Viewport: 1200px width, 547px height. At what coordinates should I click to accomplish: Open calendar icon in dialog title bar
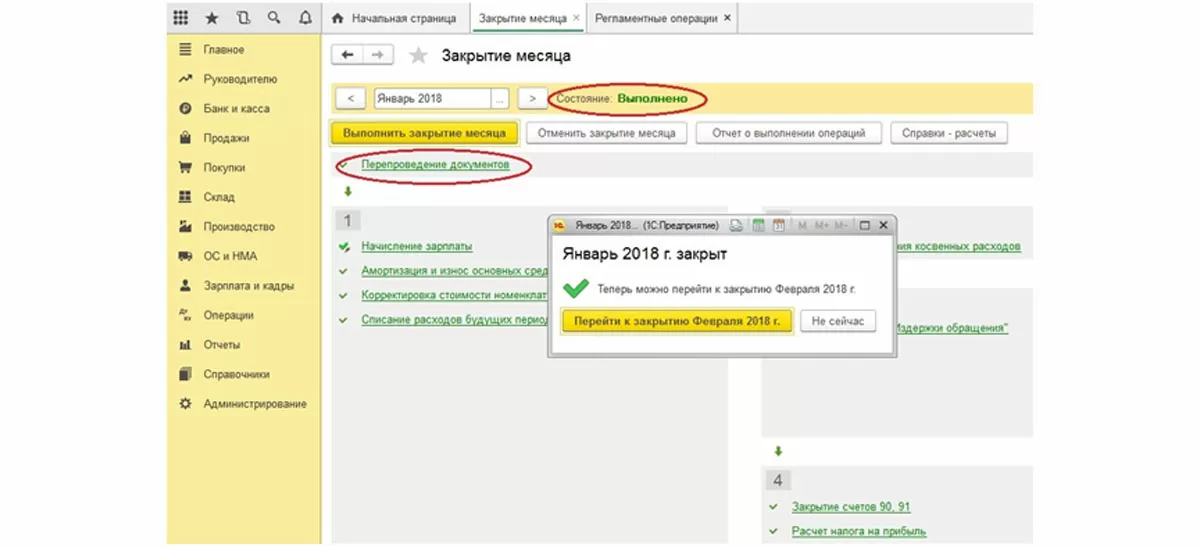point(778,226)
